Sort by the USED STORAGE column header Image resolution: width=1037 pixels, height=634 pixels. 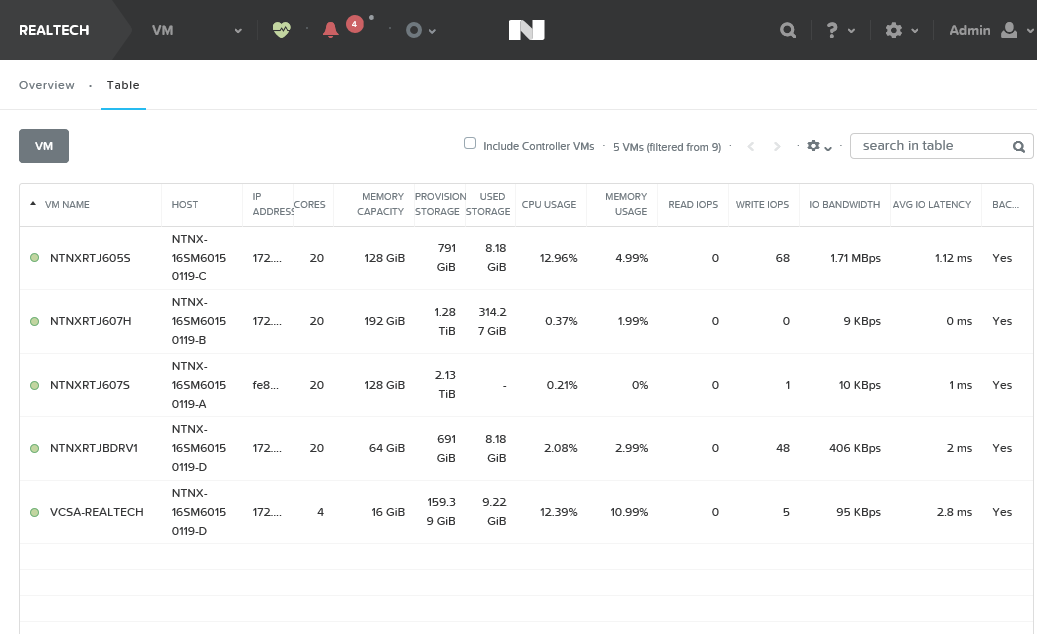pyautogui.click(x=488, y=204)
